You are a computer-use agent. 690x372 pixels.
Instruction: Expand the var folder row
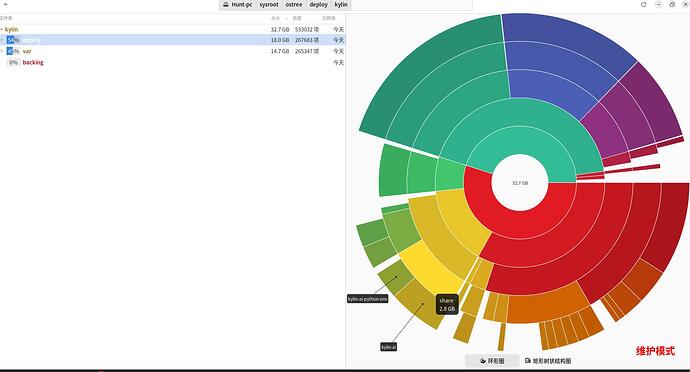click(x=2, y=51)
